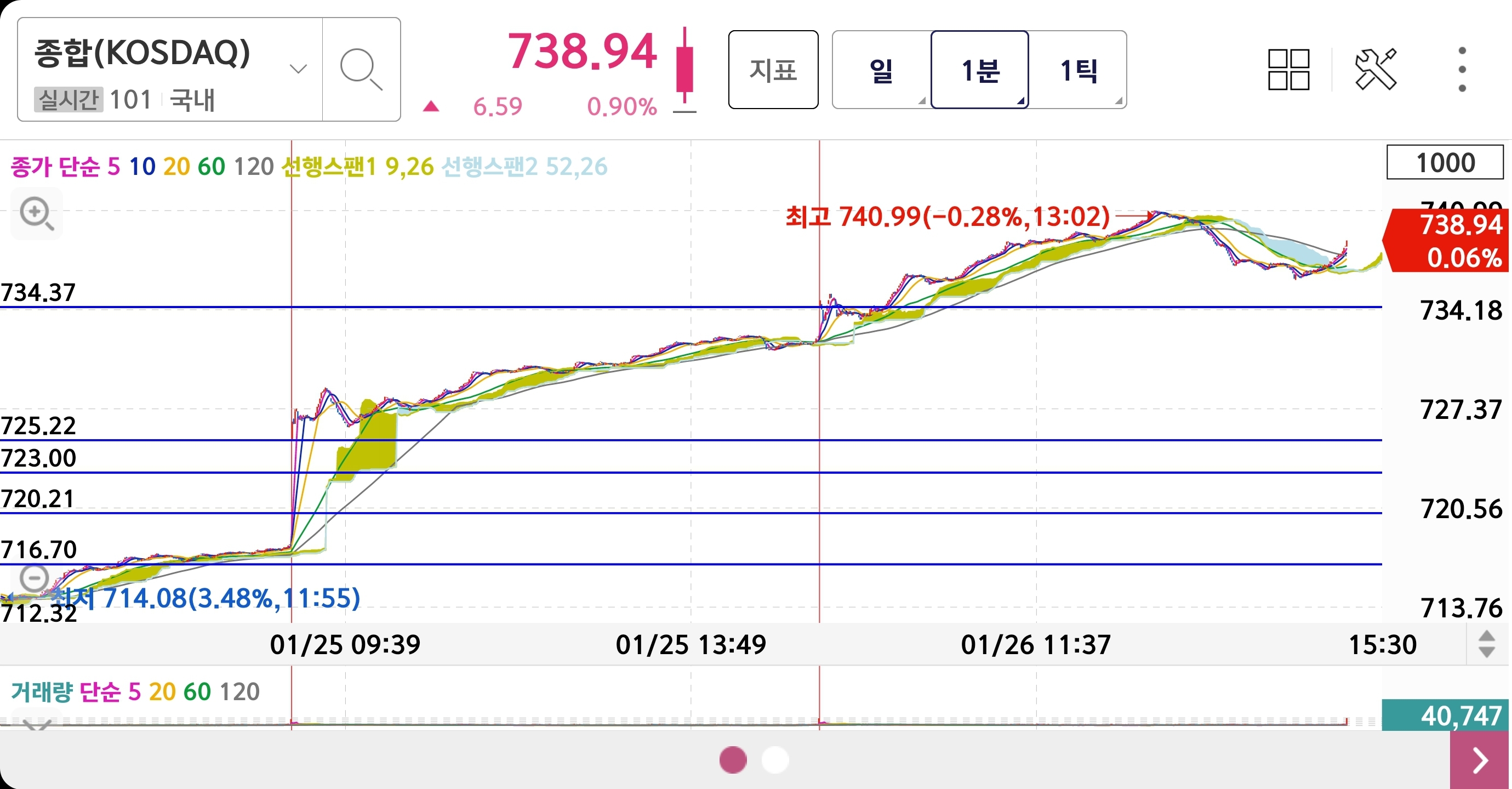
Task: Expand the 종합(KOSDAQ) symbol dropdown
Action: [x=298, y=69]
